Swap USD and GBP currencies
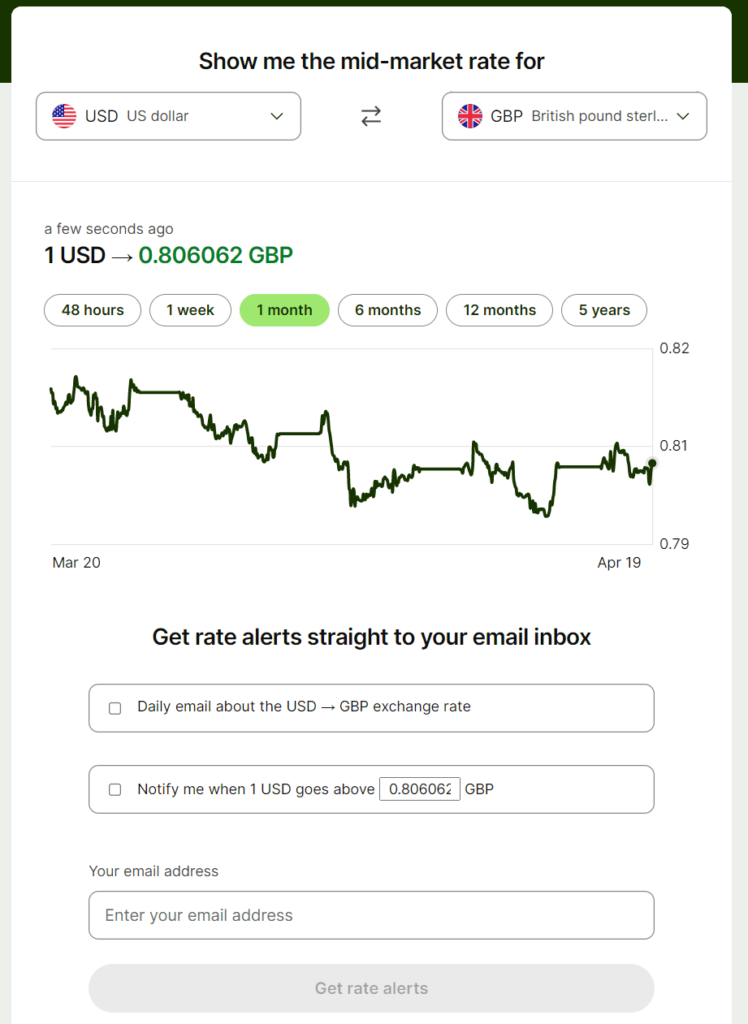The height and width of the screenshot is (1024, 748). [x=371, y=116]
